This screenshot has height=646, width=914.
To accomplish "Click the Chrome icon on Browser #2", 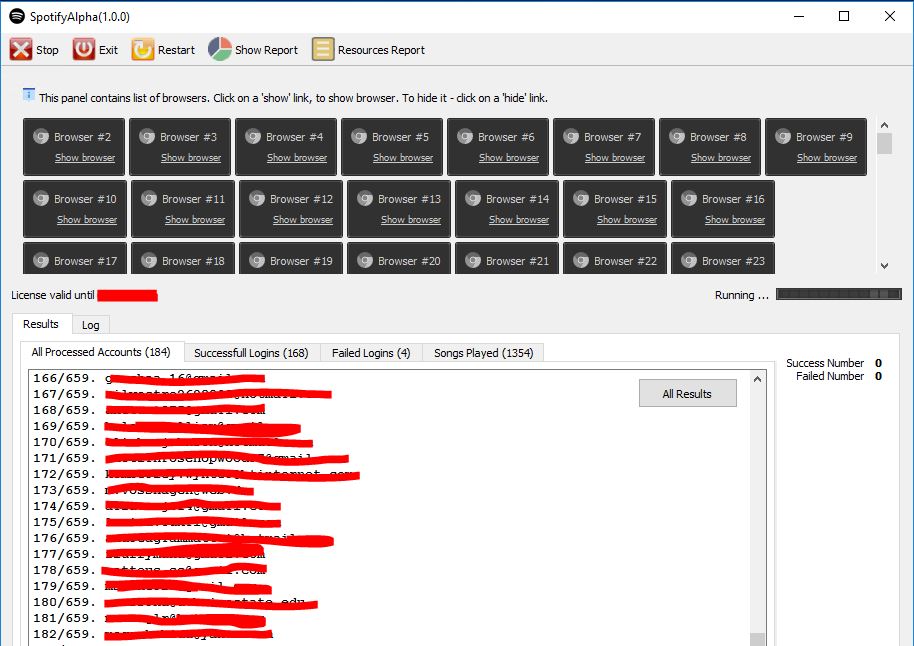I will pos(41,136).
